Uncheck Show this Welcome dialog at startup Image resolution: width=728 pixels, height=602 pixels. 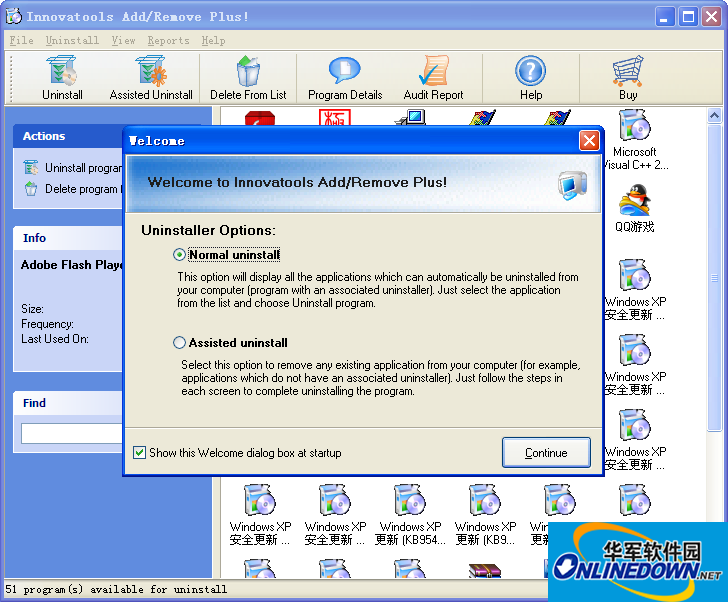(139, 453)
